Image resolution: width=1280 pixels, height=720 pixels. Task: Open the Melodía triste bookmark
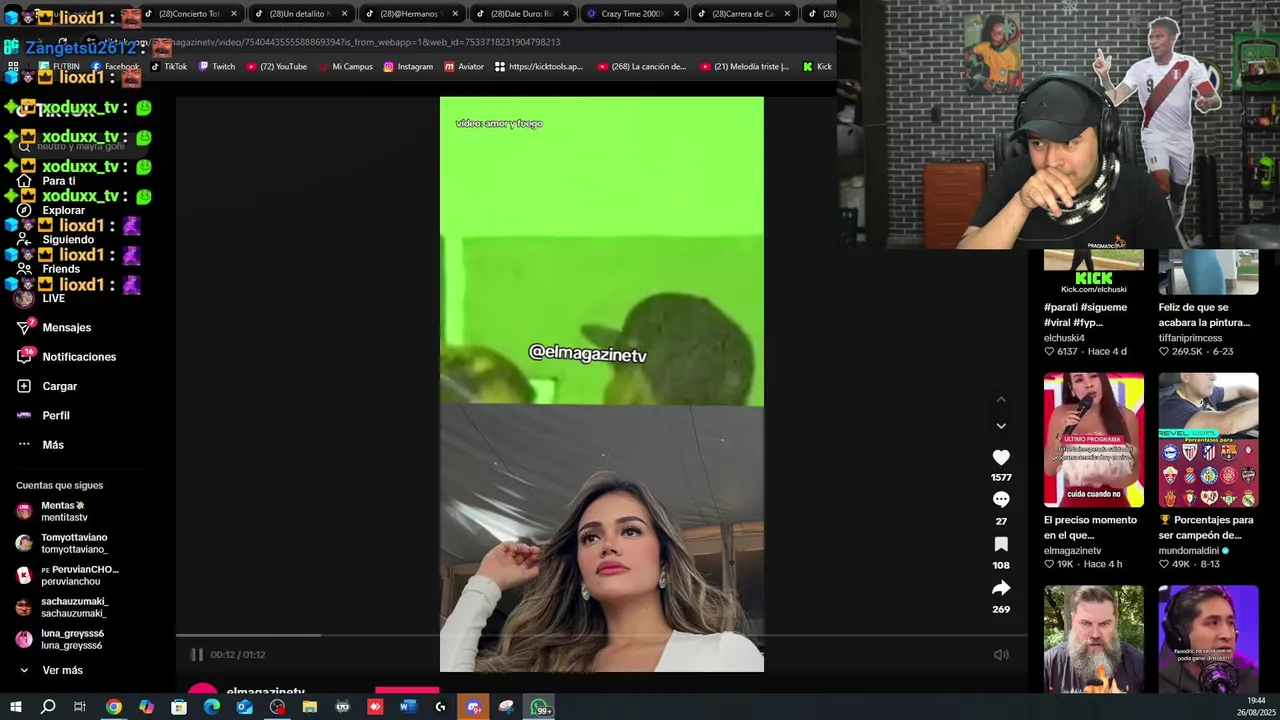tap(745, 67)
